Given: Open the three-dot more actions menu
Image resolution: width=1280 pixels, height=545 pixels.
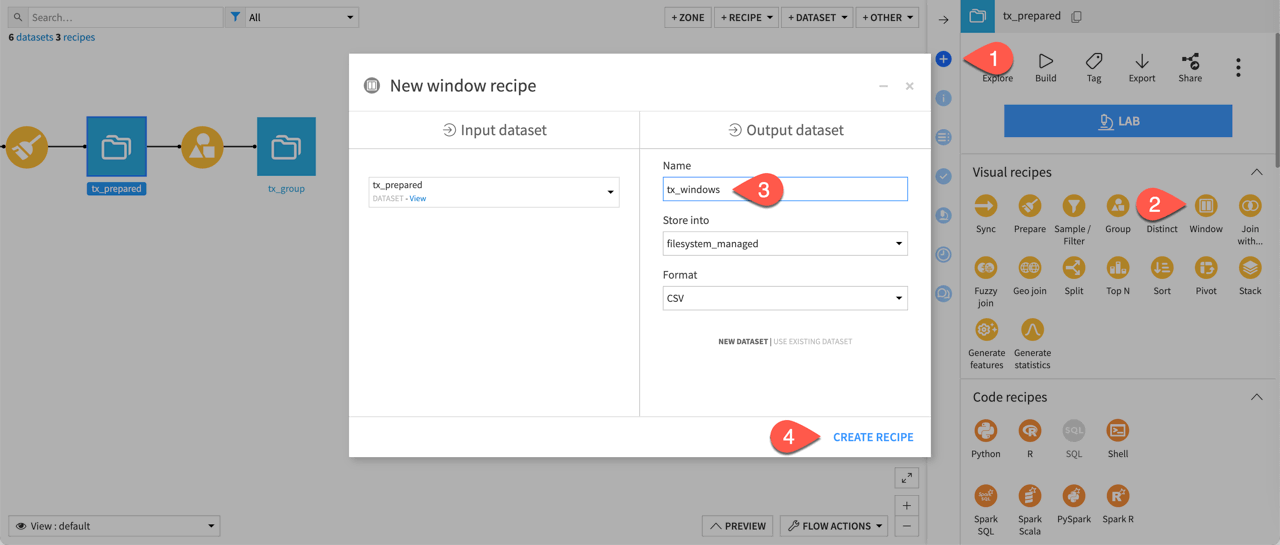Looking at the screenshot, I should (x=1238, y=67).
